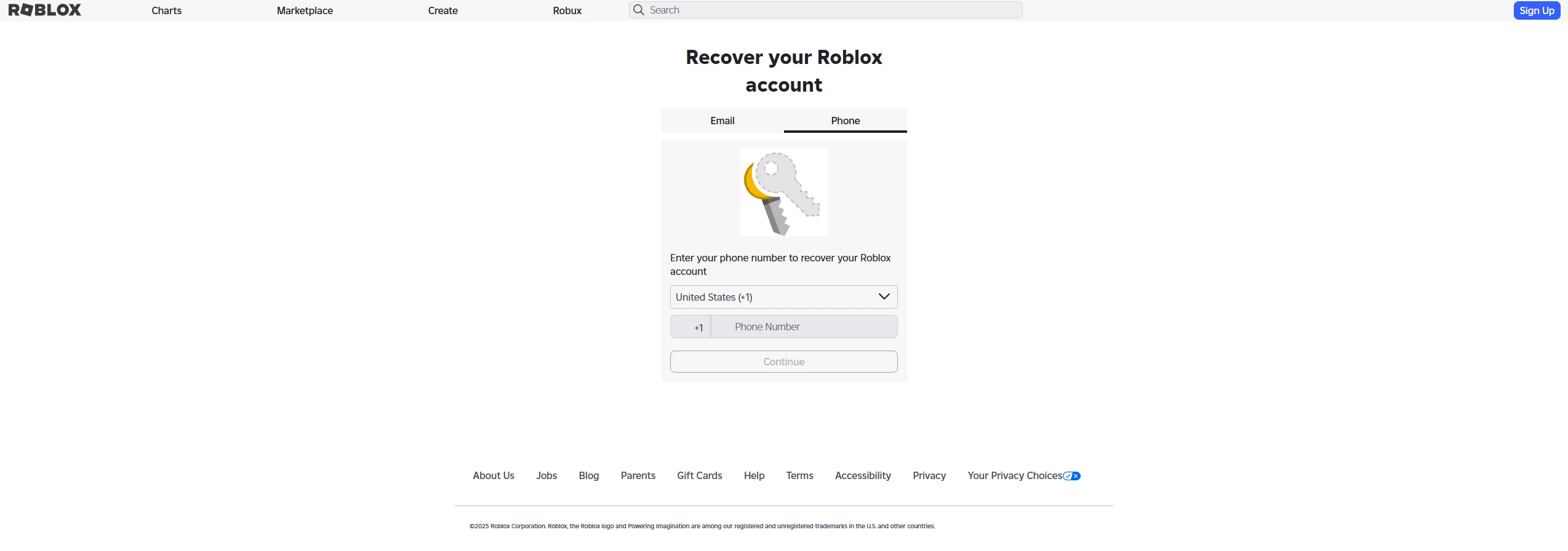
Task: Click the 'Recover your Roblox account' heading
Action: 783,71
